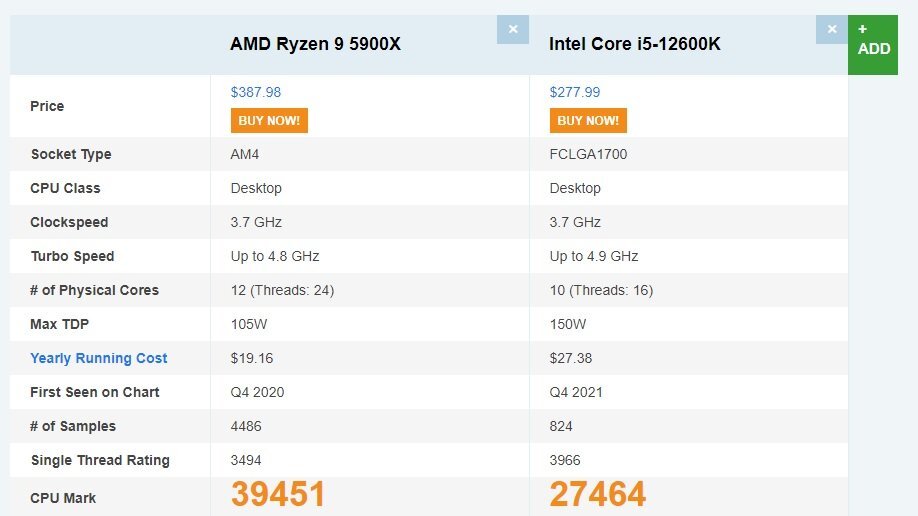The image size is (918, 516).
Task: Click the 27464 CPU Mark score
Action: point(598,494)
